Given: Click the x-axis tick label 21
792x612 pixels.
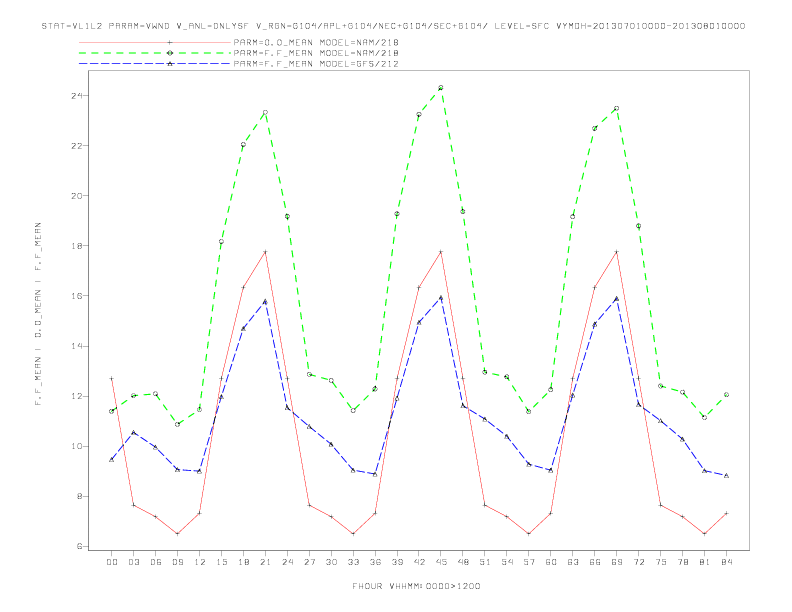Looking at the screenshot, I should 265,562.
